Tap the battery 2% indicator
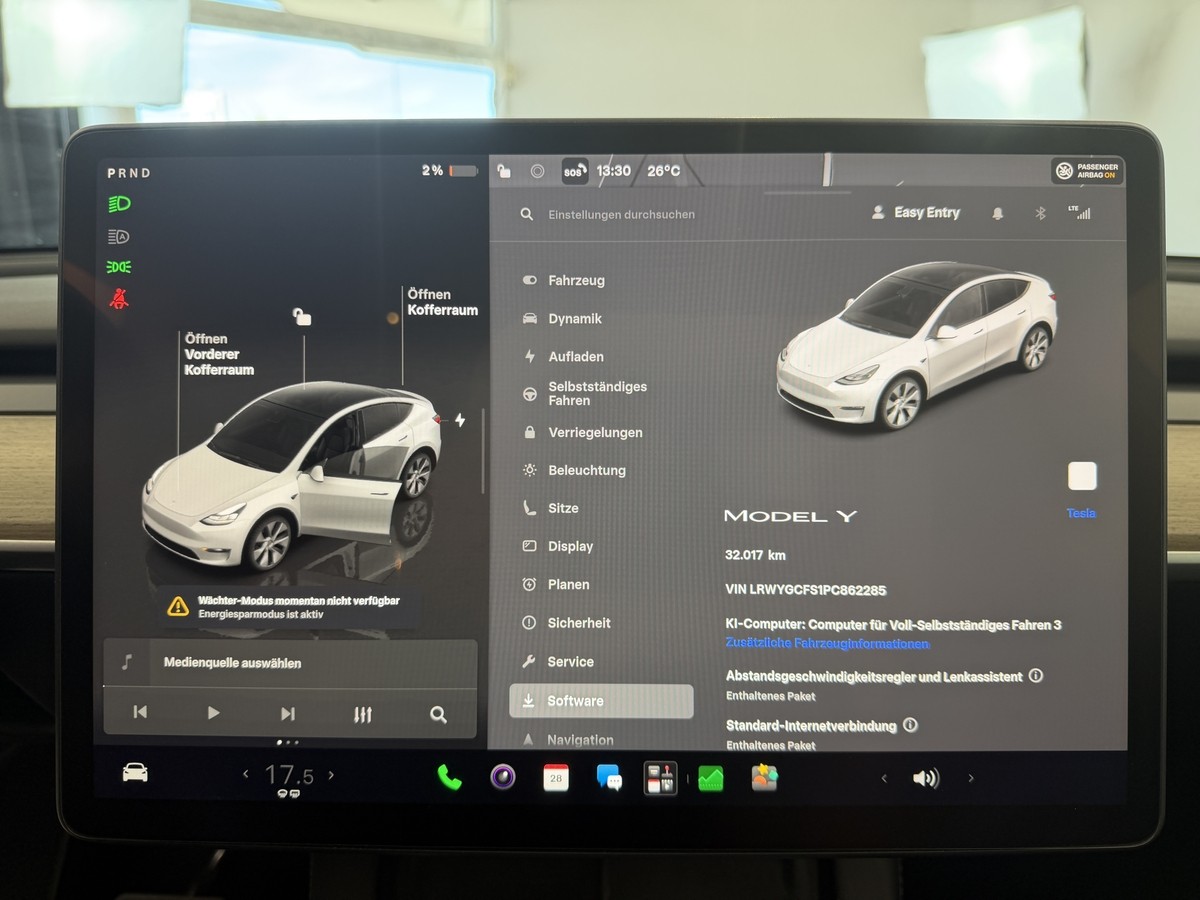The image size is (1200, 900). point(449,171)
